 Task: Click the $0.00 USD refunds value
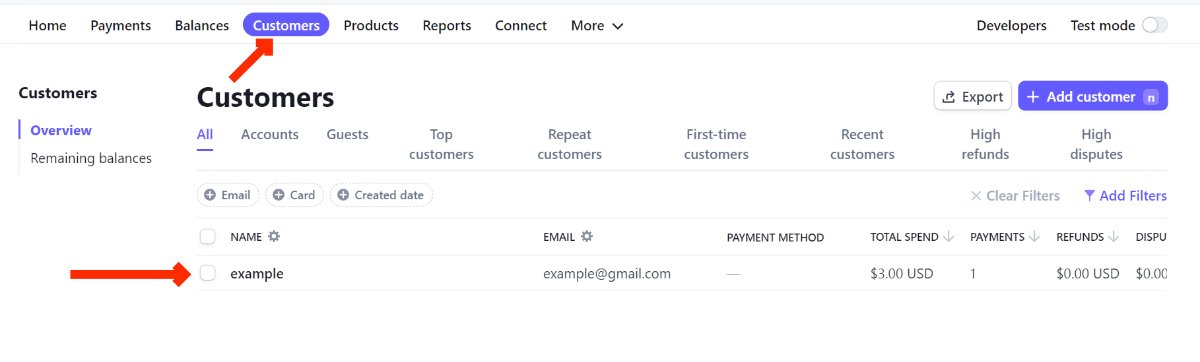pos(1088,273)
